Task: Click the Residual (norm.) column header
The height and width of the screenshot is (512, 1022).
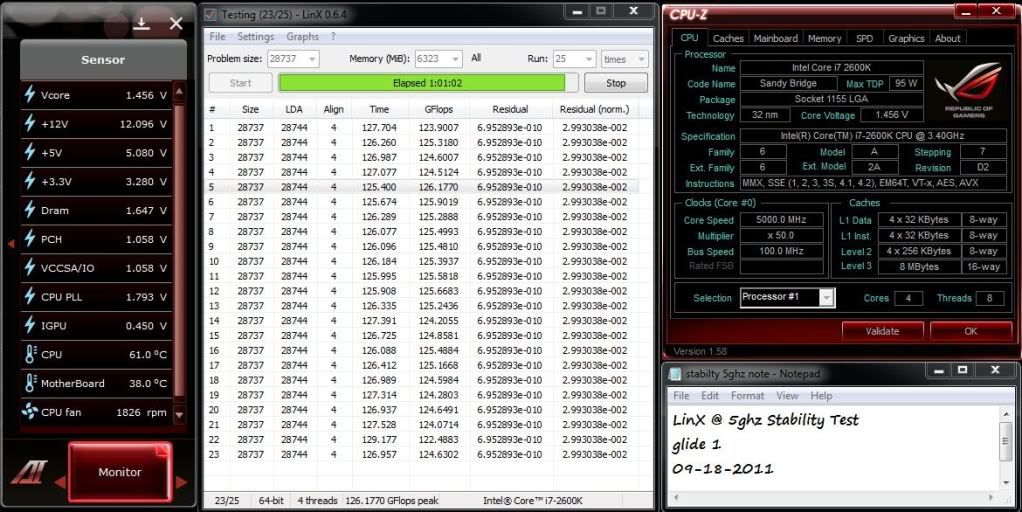Action: (594, 109)
